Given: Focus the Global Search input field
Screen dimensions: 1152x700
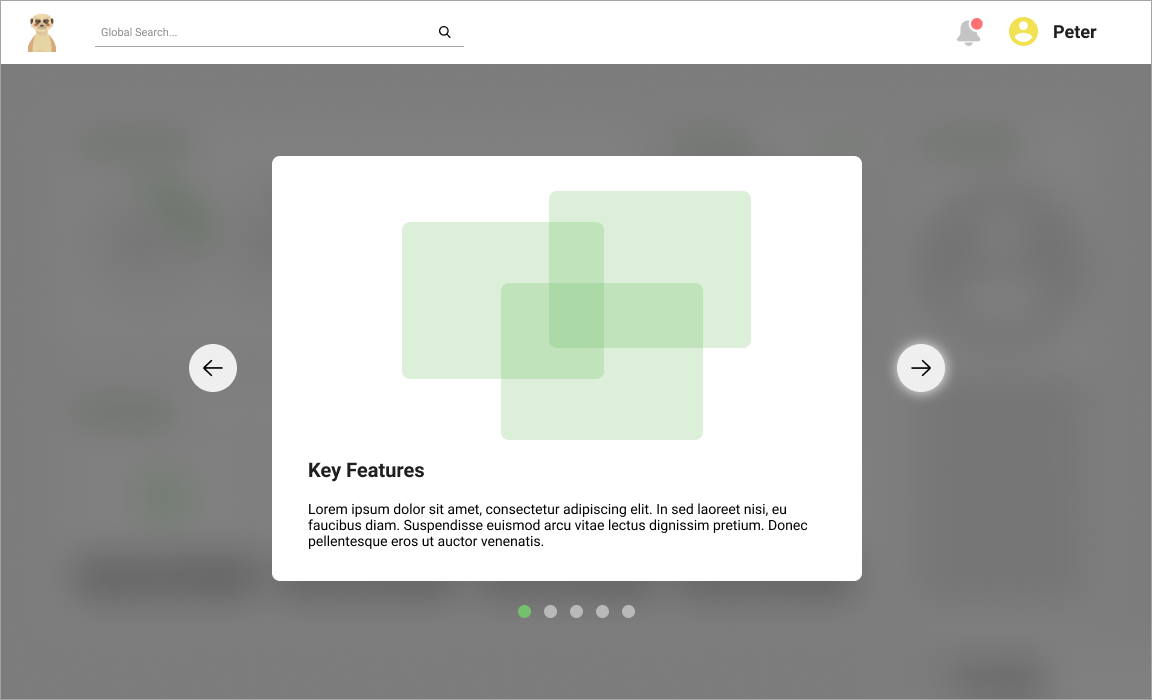Looking at the screenshot, I should [260, 32].
